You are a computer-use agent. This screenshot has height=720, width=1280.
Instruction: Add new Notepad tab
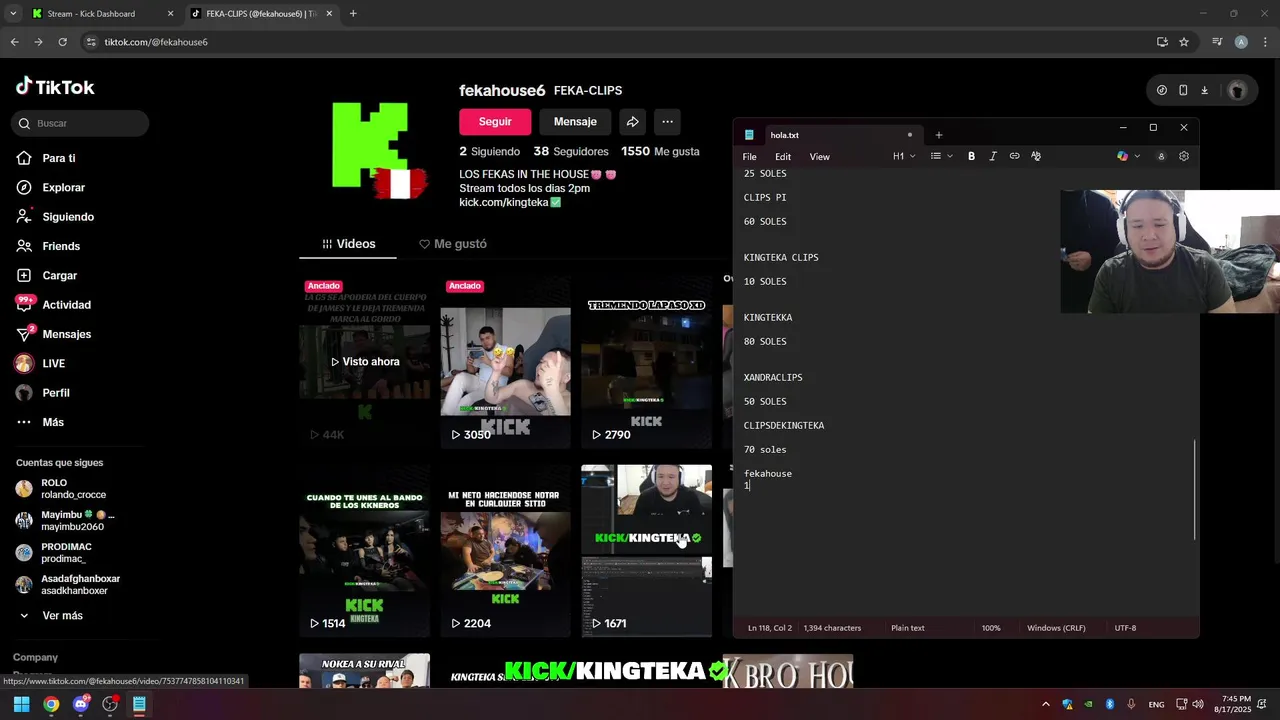938,135
